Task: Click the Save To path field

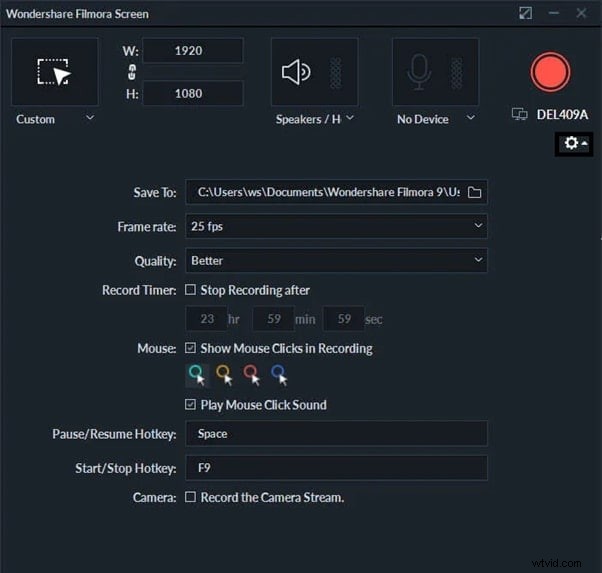Action: coord(336,192)
